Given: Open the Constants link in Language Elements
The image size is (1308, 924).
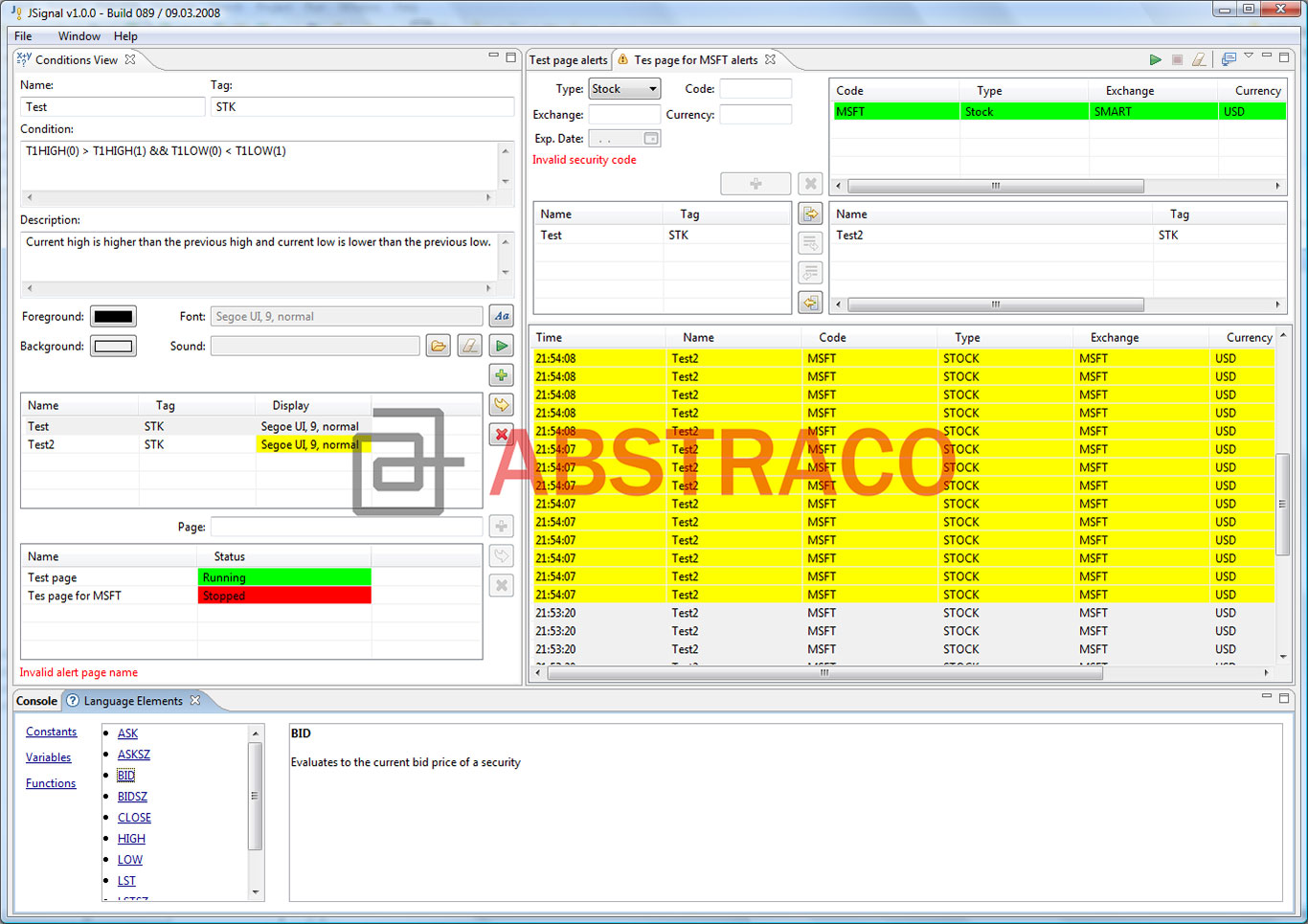Looking at the screenshot, I should (x=51, y=731).
